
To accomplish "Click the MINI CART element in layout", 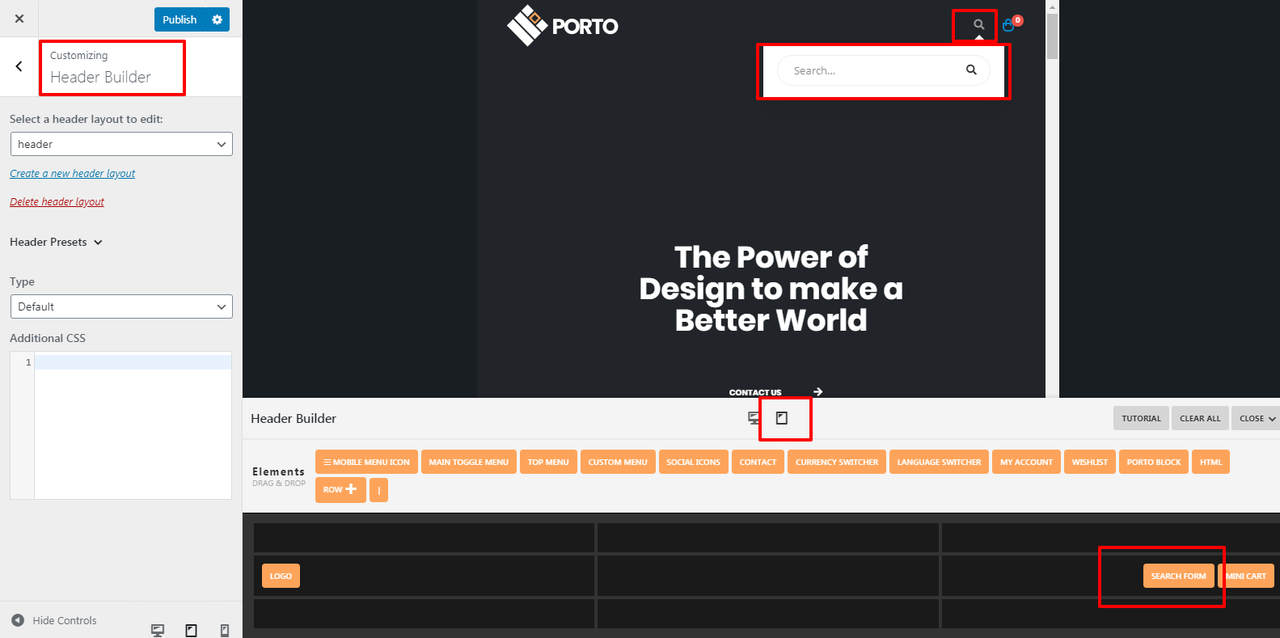I will 1246,576.
